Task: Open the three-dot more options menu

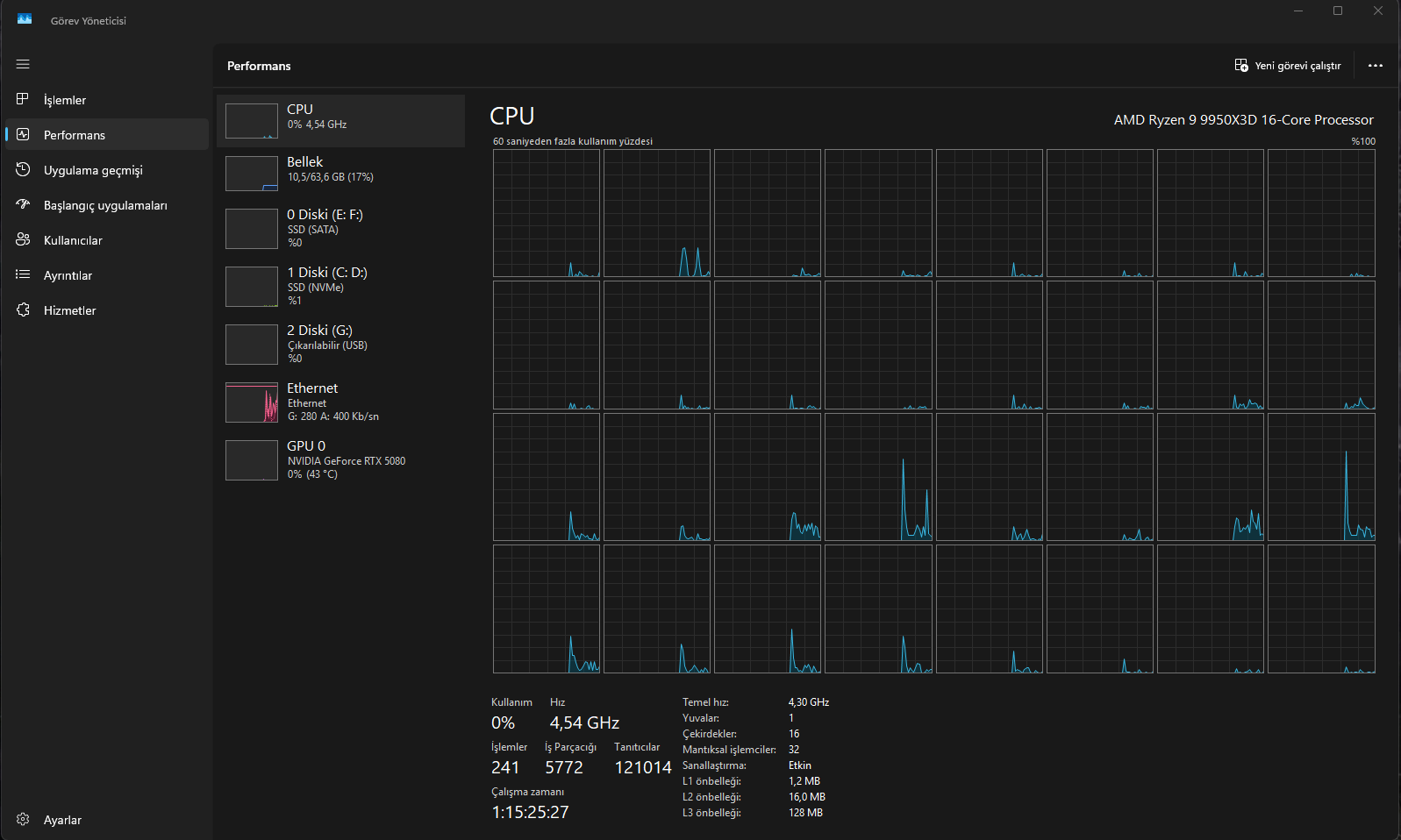Action: [x=1375, y=66]
